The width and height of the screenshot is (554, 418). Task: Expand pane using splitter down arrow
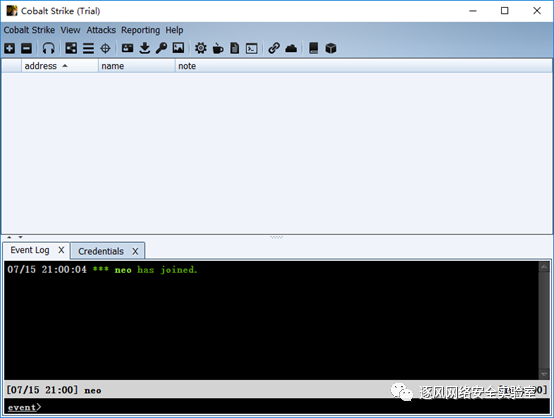[20, 237]
